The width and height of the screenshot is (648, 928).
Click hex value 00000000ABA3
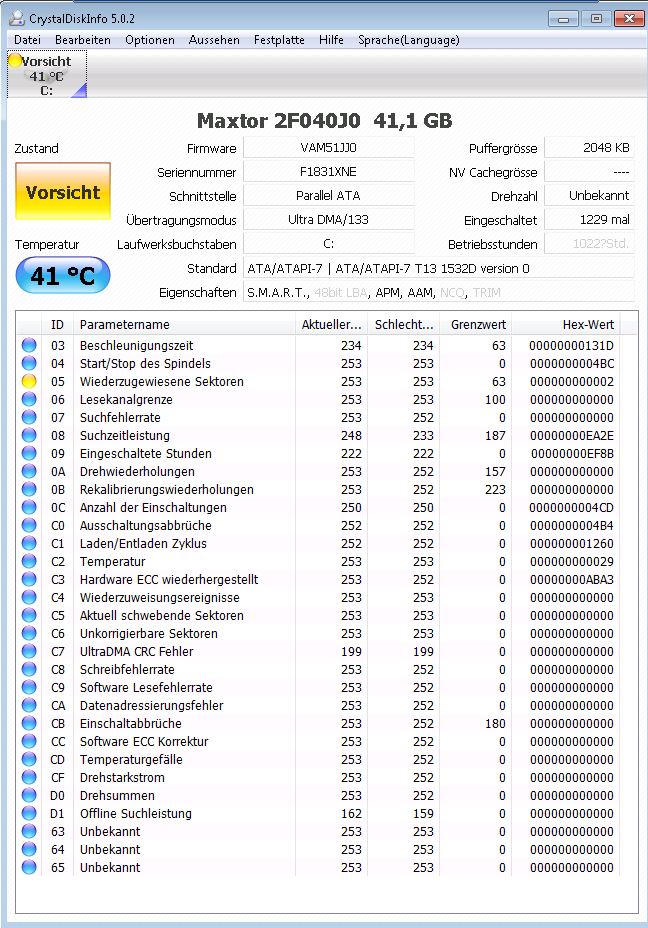click(x=572, y=579)
